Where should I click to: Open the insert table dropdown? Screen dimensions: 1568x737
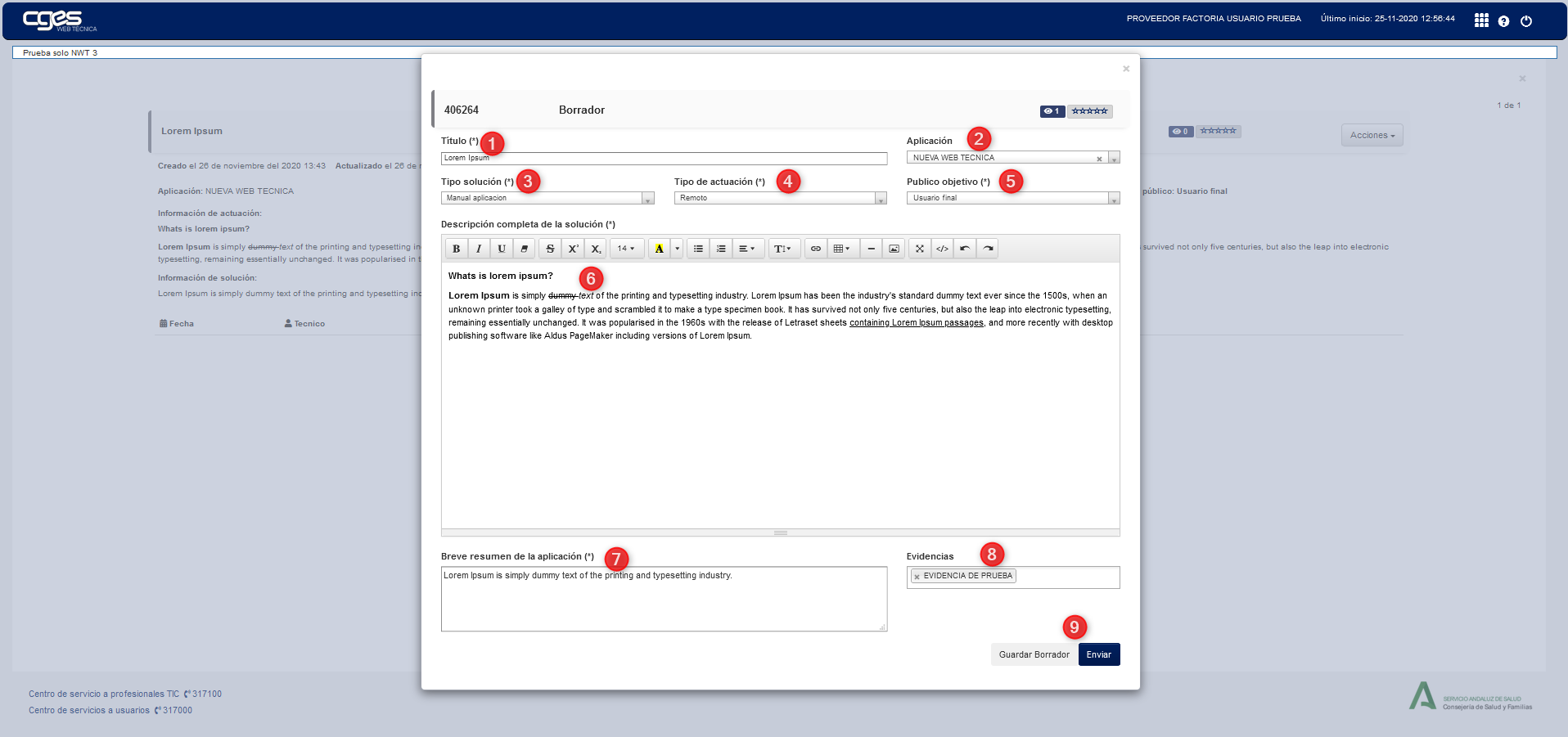pos(843,249)
